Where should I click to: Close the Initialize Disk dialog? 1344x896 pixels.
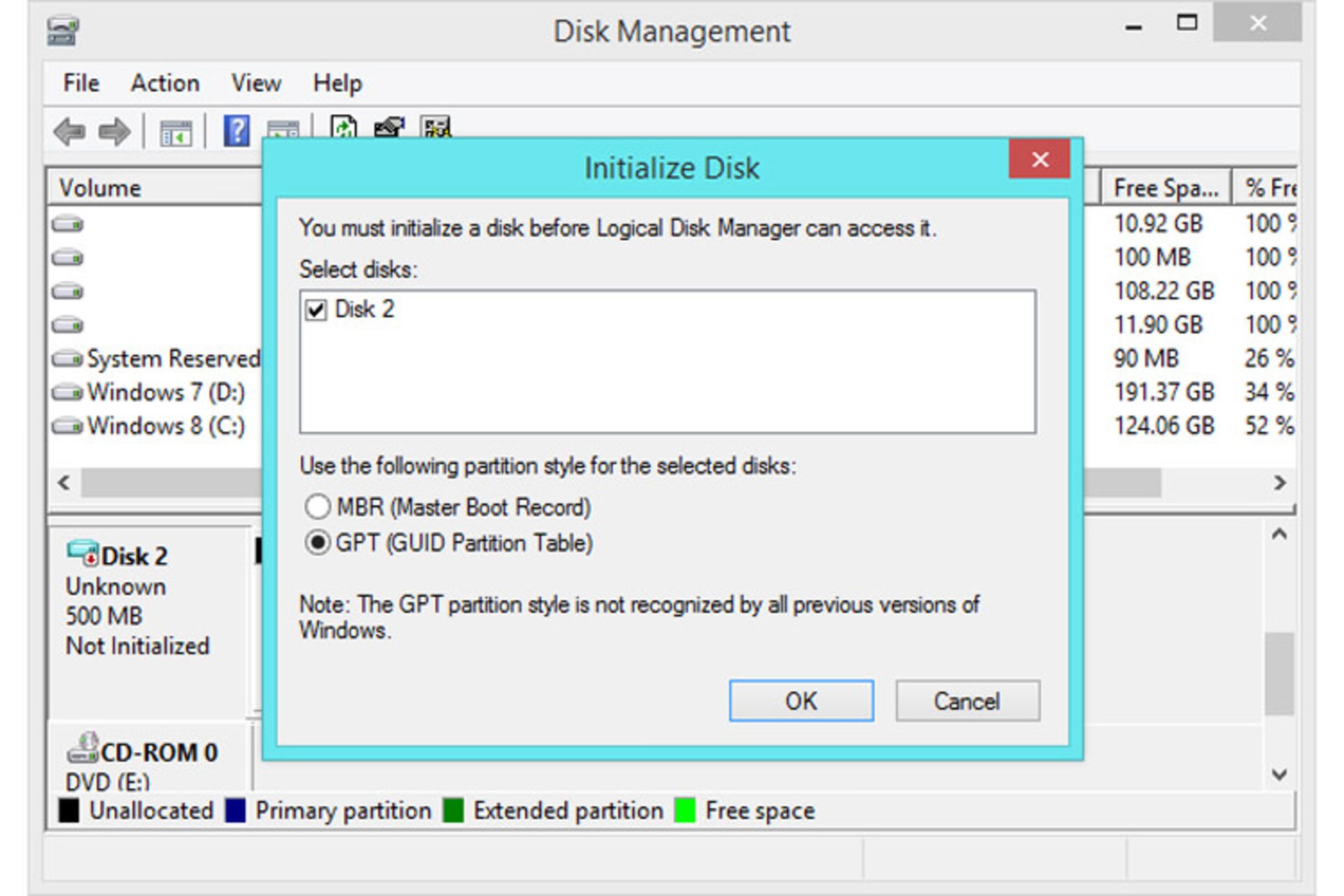coord(1039,160)
